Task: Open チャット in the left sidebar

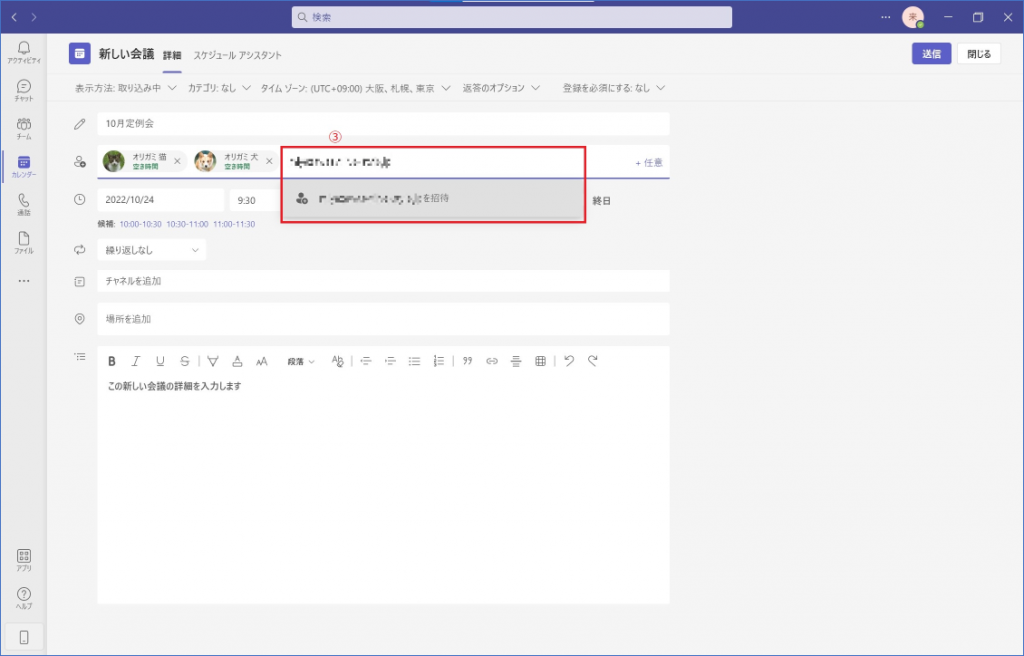Action: point(23,90)
